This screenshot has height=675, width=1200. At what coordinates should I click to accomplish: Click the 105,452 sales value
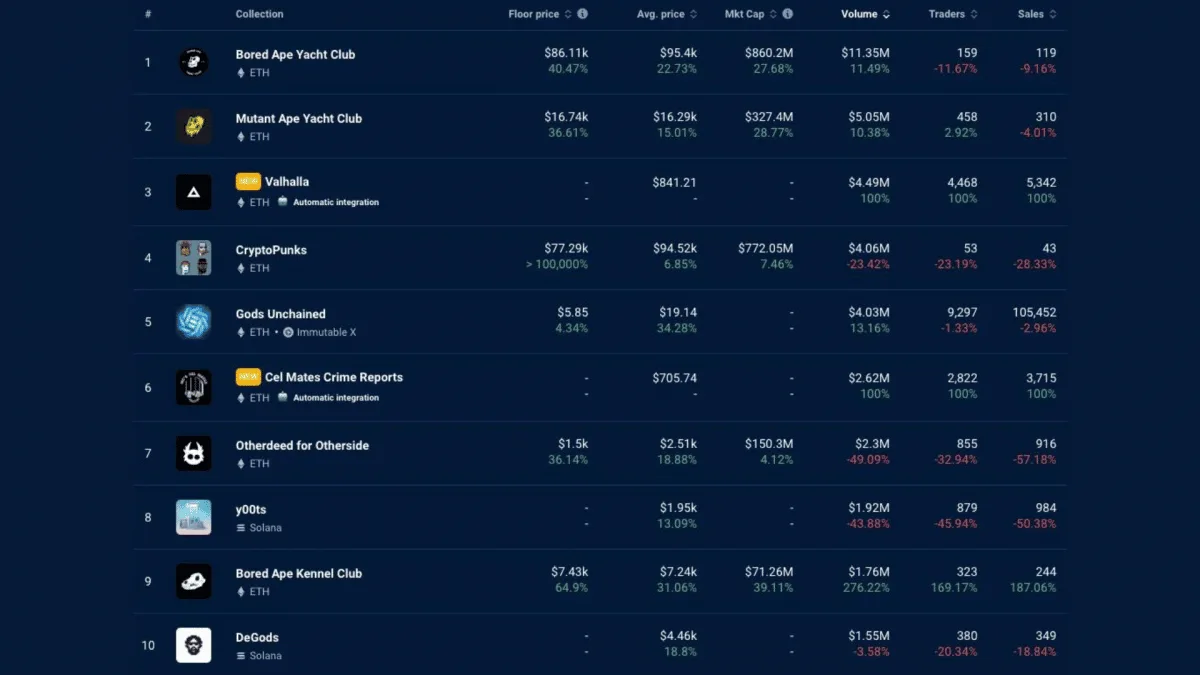point(1034,312)
